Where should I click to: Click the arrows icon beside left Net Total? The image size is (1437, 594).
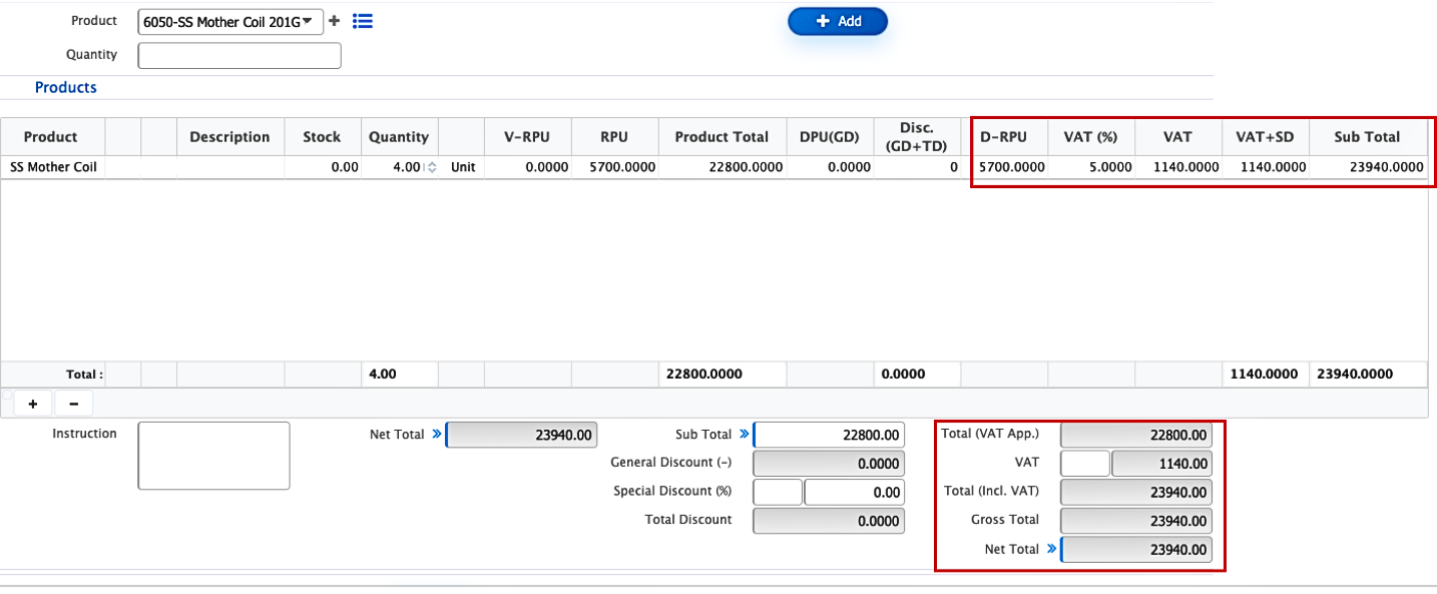(x=436, y=435)
